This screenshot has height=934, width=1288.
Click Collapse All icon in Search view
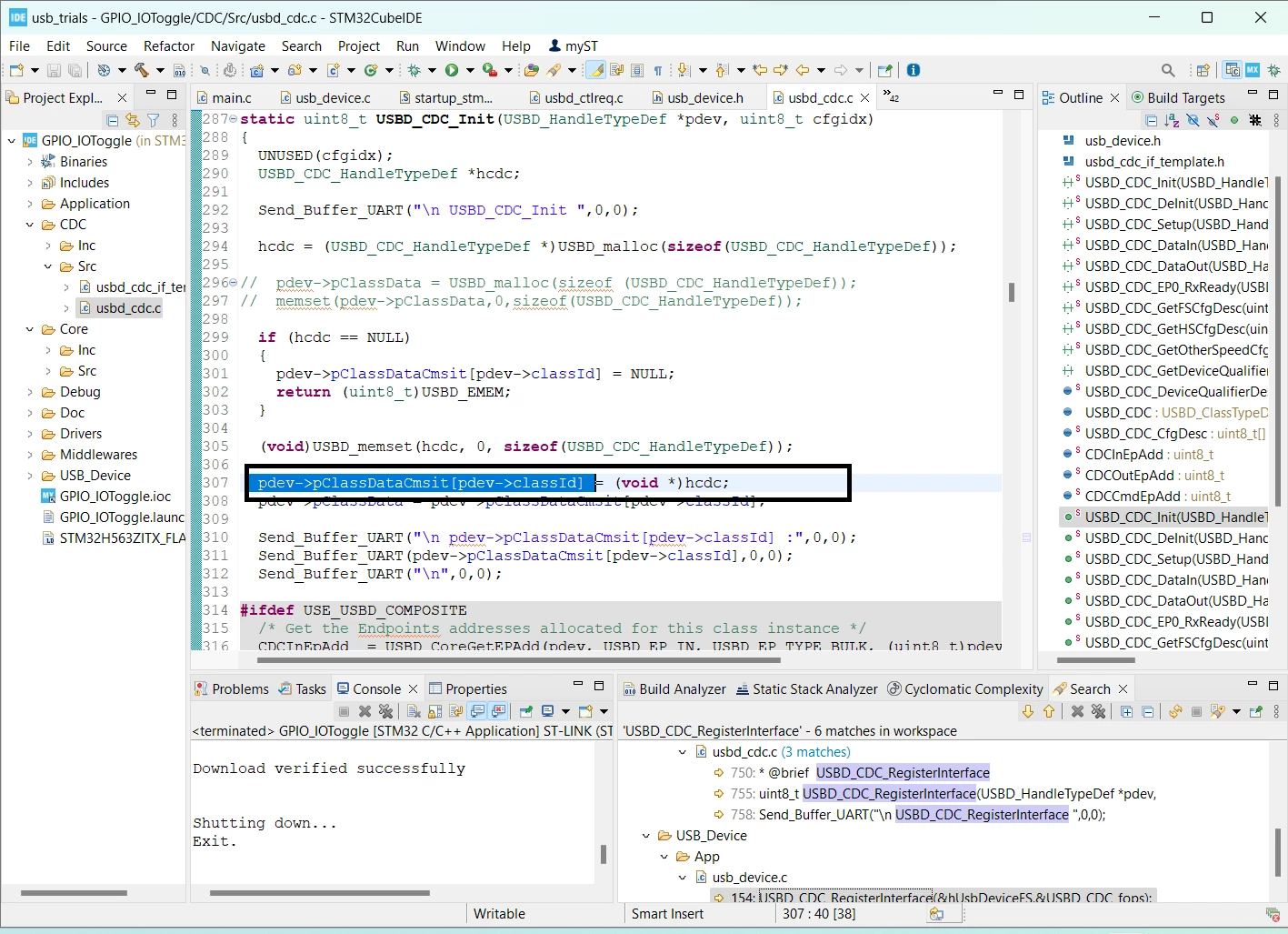coord(1147,711)
